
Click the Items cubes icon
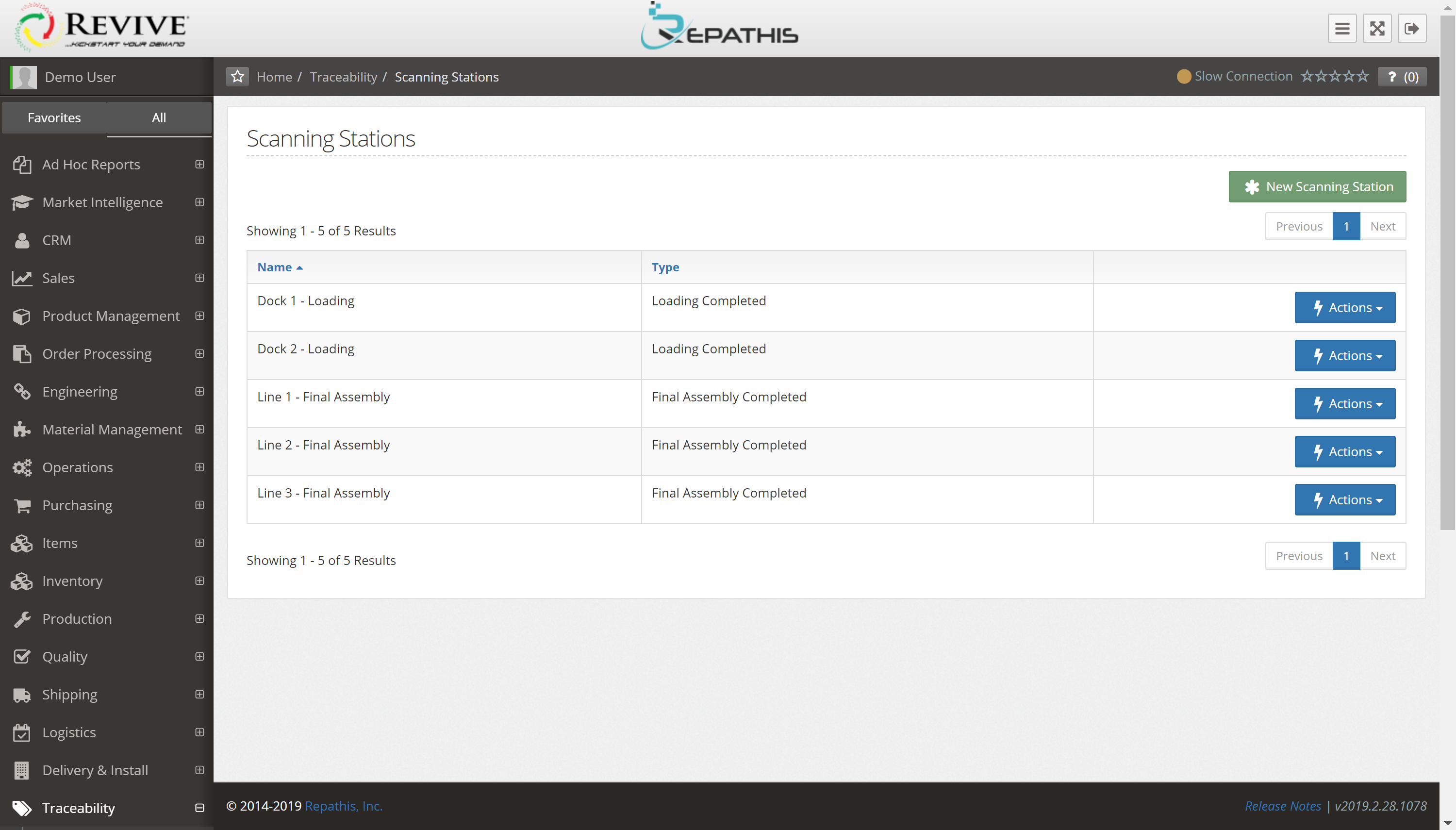[22, 543]
